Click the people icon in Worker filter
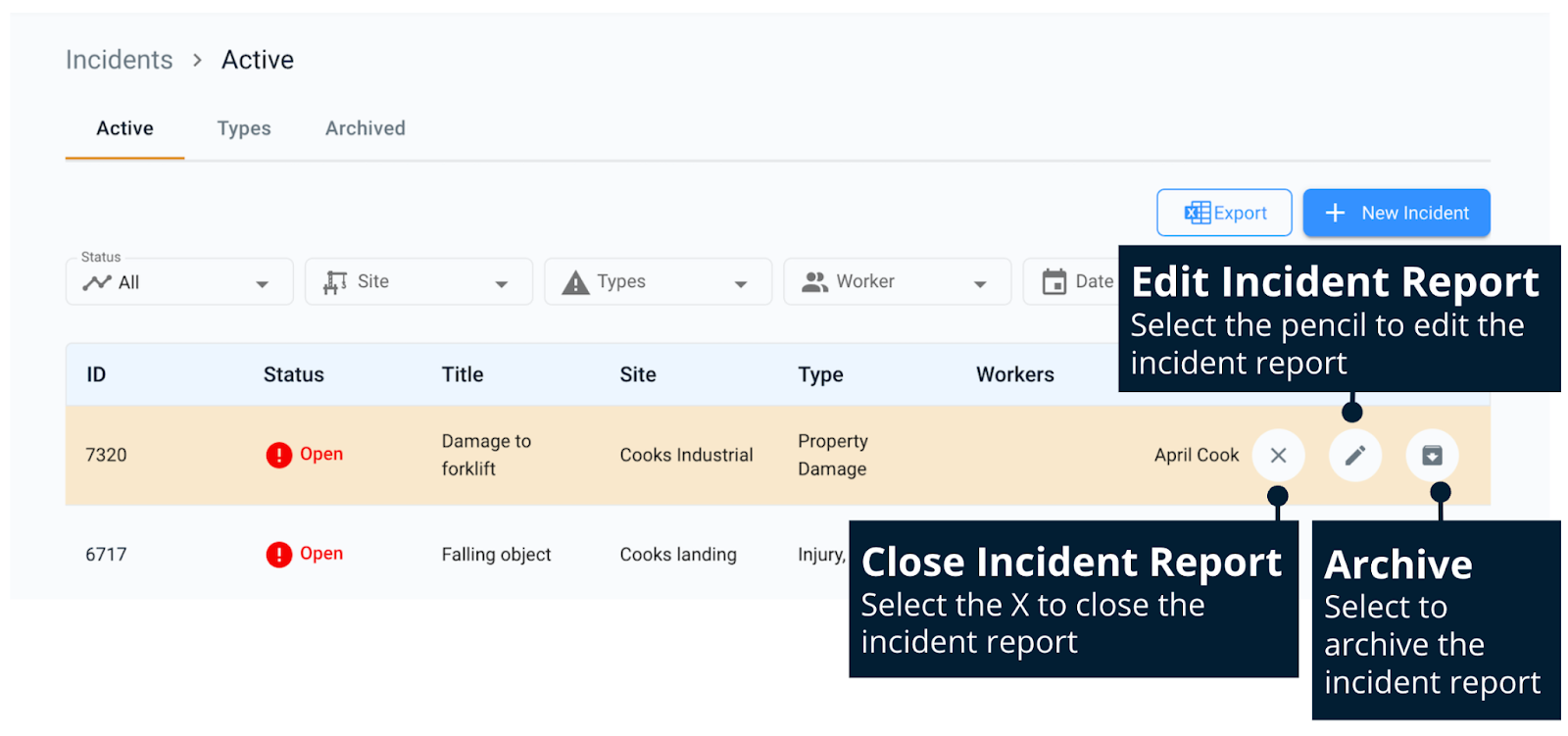1568x736 pixels. click(814, 282)
